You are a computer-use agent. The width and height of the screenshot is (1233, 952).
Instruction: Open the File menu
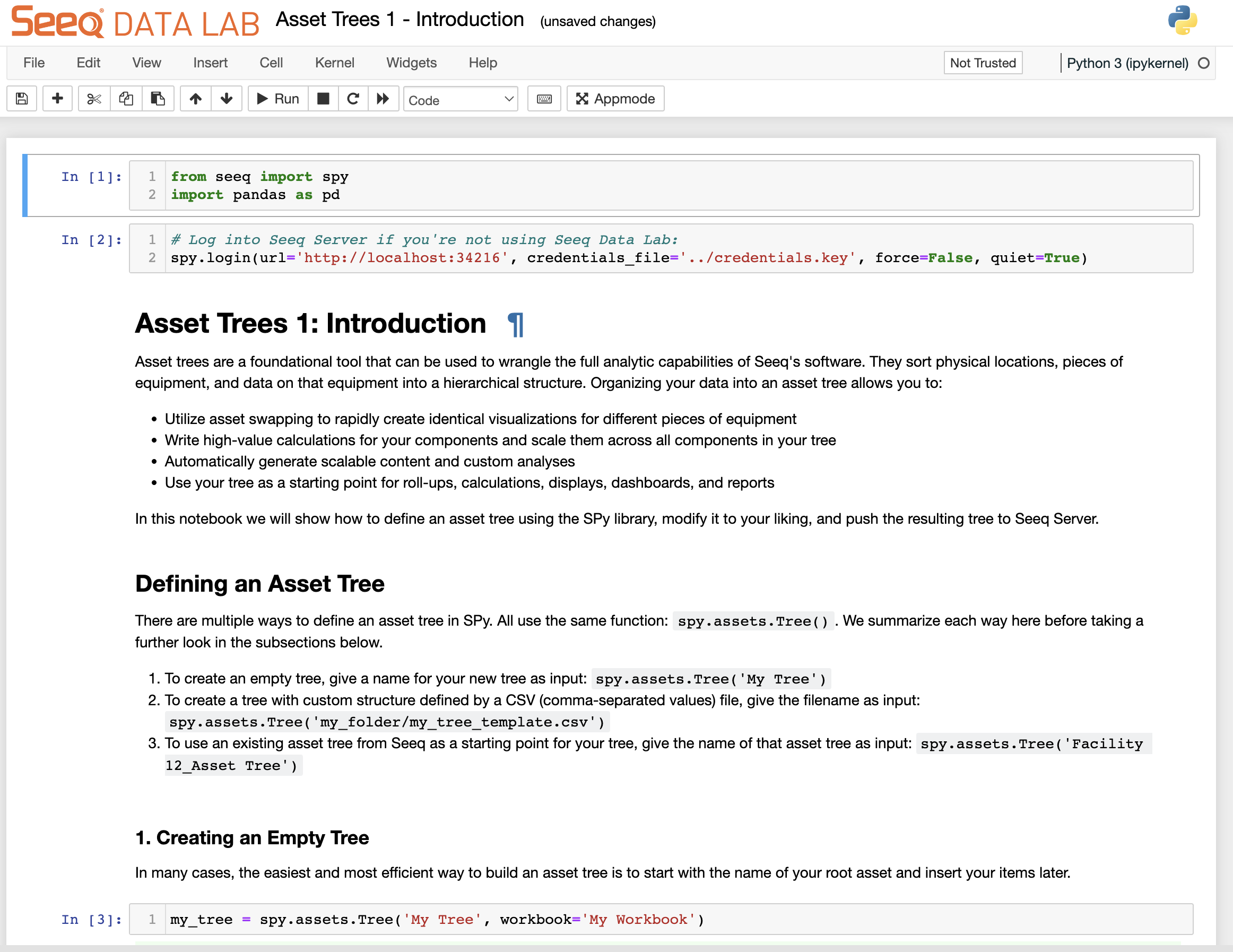click(x=34, y=63)
